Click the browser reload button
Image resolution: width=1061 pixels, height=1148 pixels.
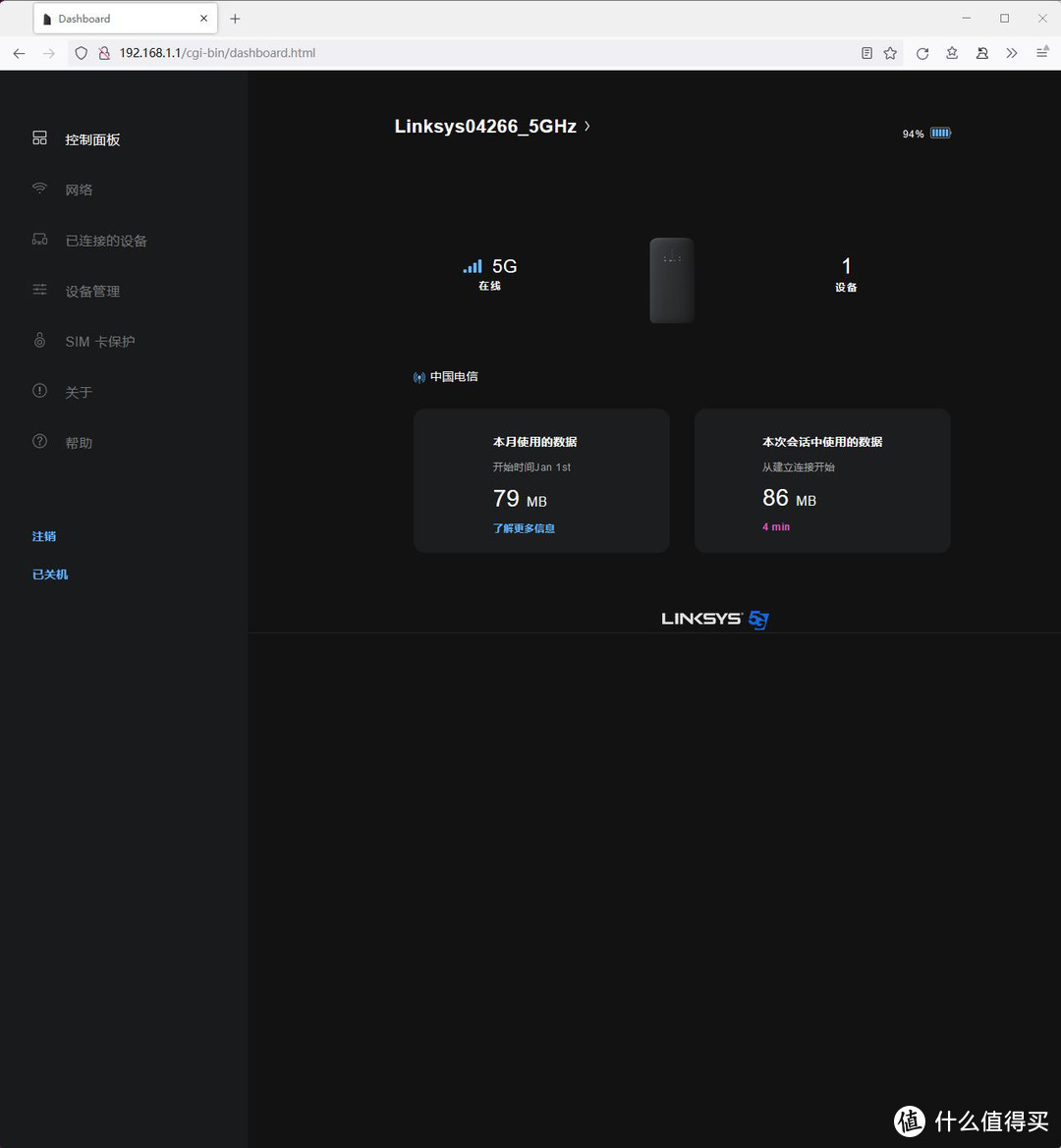[921, 53]
